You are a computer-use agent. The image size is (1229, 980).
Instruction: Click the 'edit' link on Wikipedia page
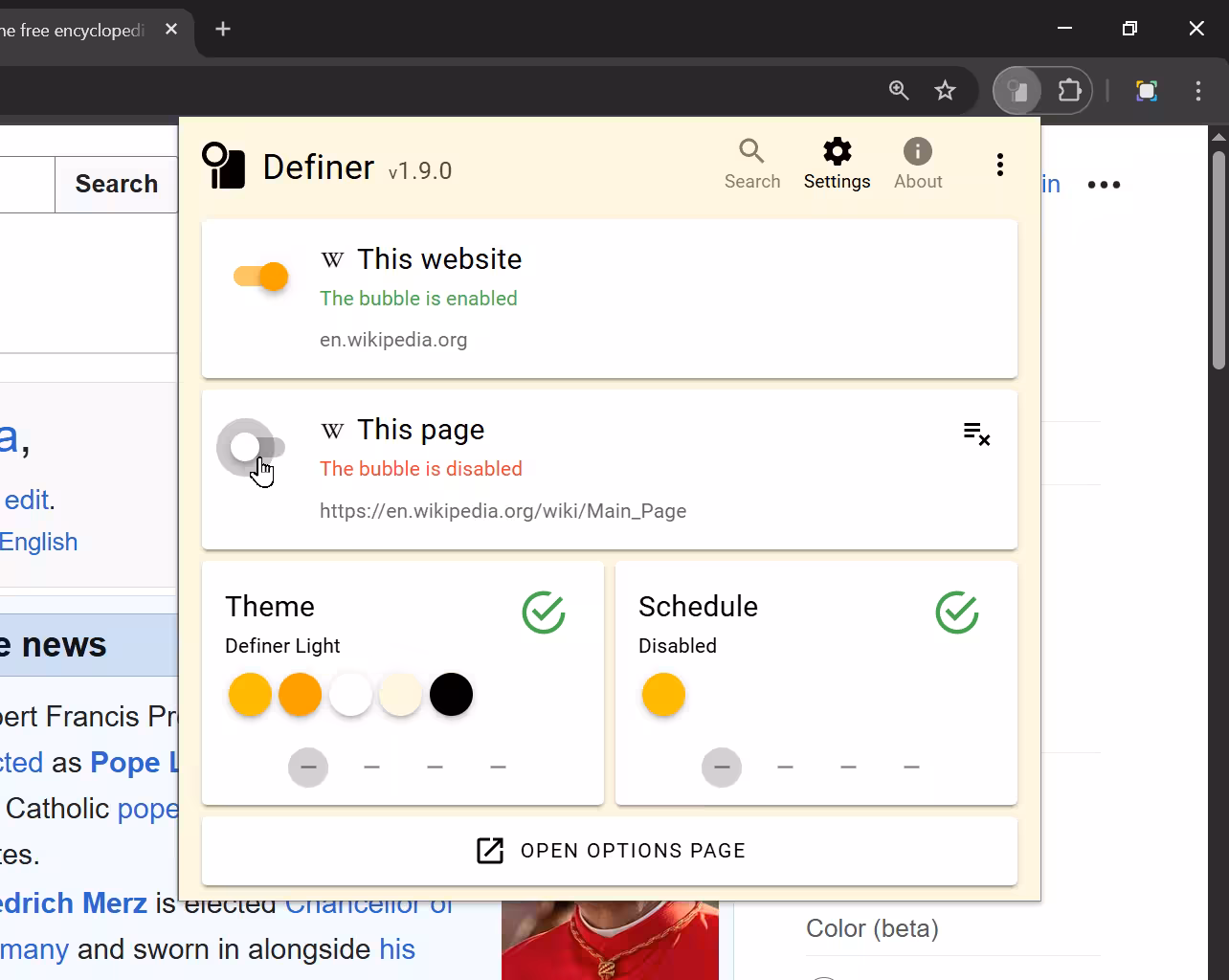click(27, 500)
